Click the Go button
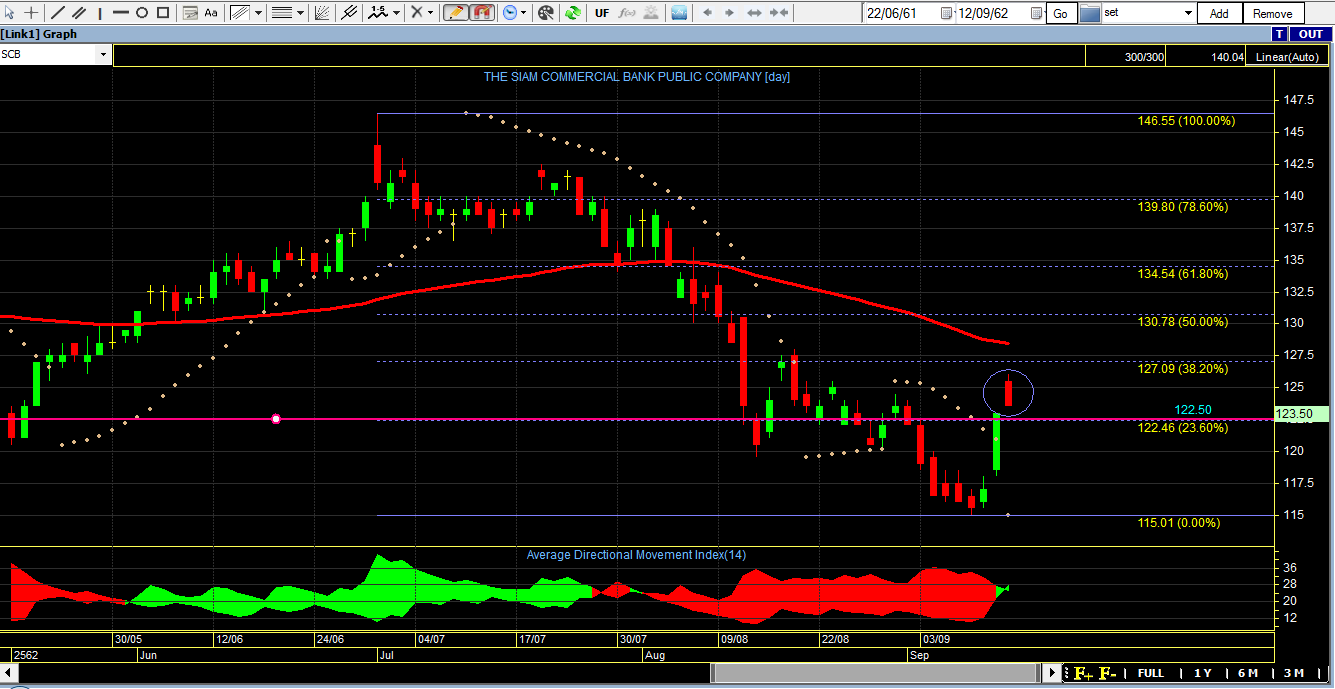 point(1060,13)
